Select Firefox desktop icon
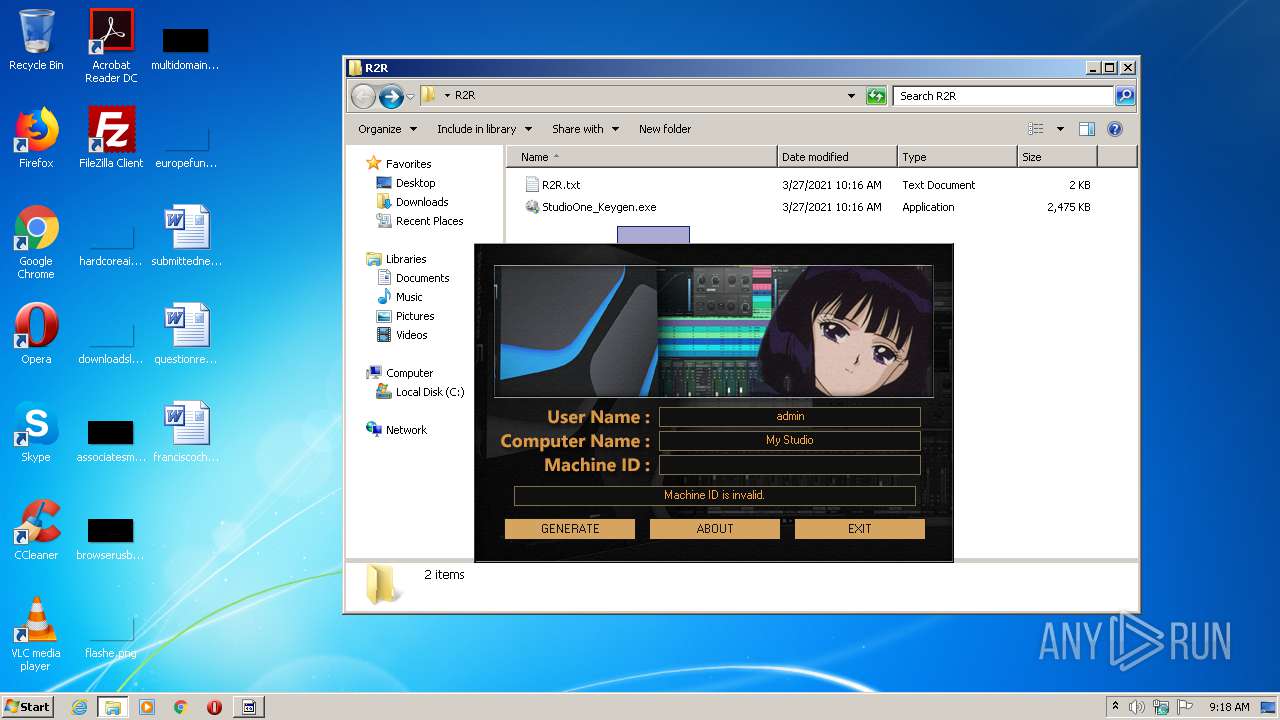1280x720 pixels. coord(36,138)
